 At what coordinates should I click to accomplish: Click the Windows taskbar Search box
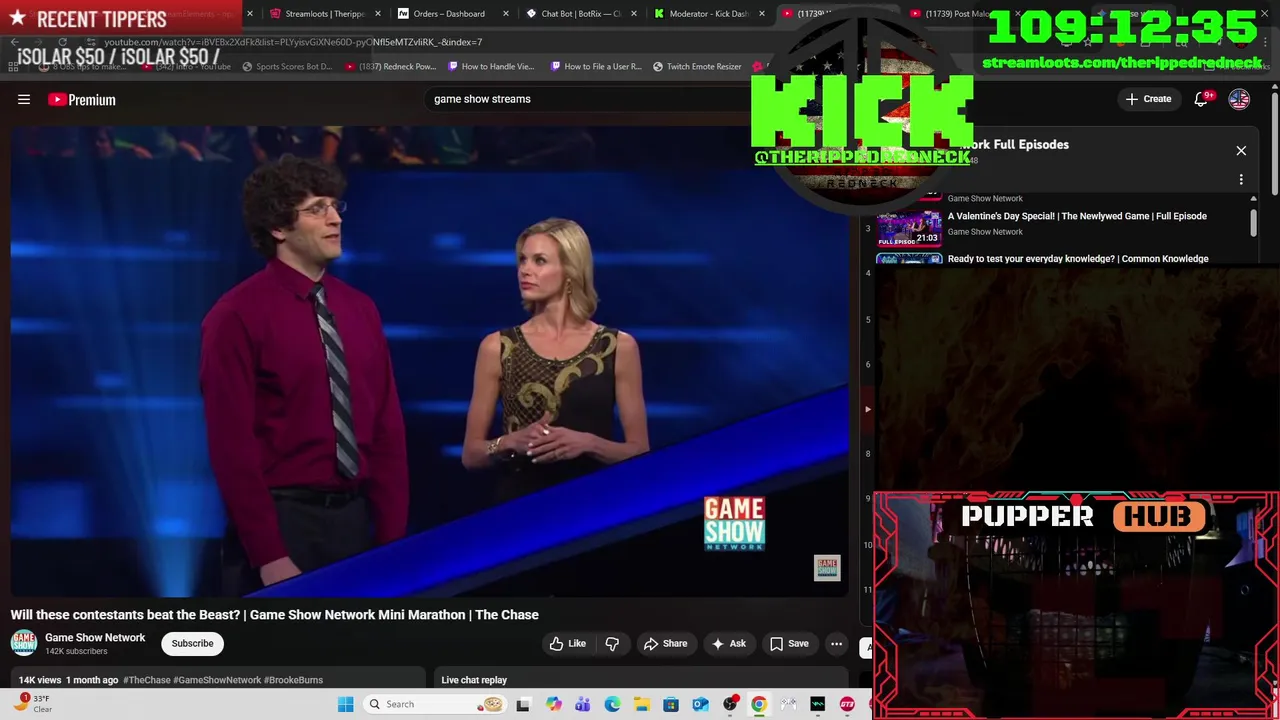[434, 704]
